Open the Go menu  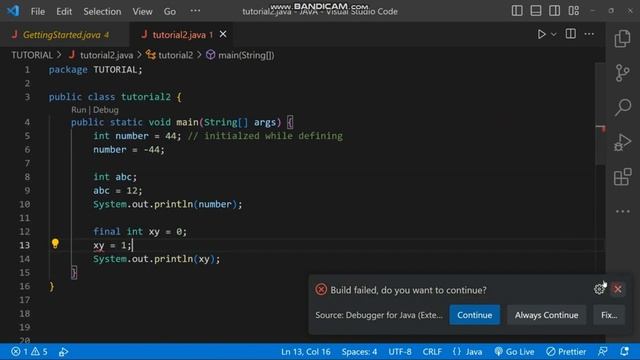[169, 11]
